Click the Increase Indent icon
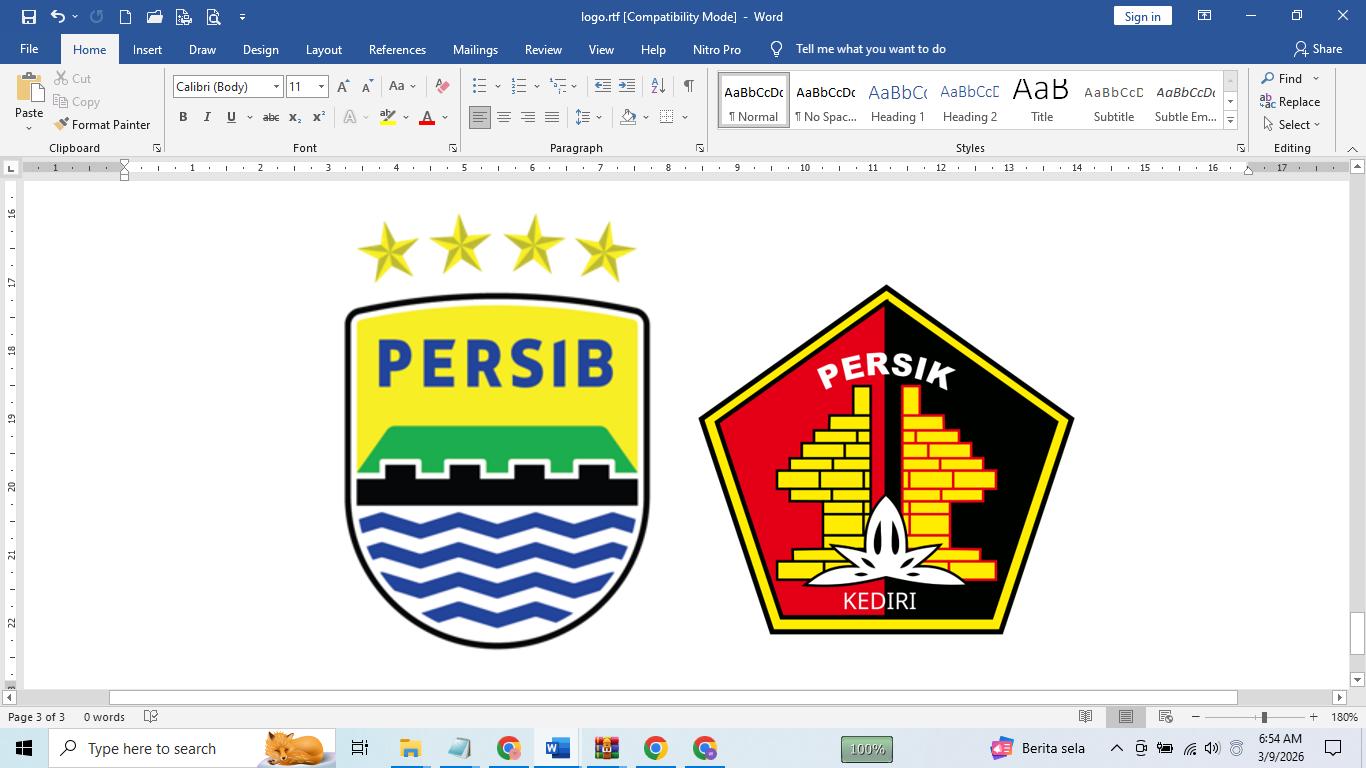 pyautogui.click(x=627, y=87)
